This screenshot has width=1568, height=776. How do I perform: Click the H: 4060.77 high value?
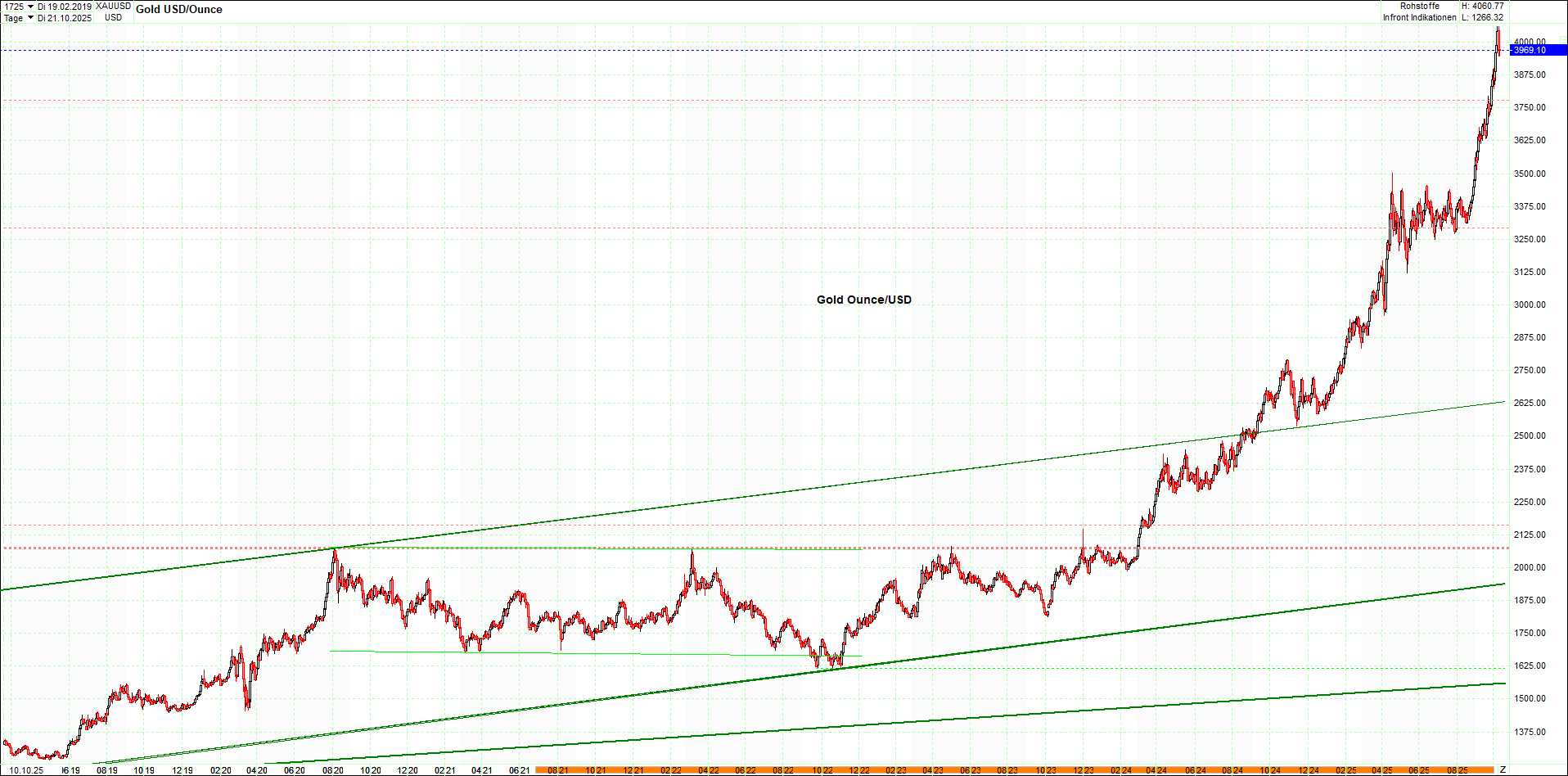pyautogui.click(x=1482, y=6)
